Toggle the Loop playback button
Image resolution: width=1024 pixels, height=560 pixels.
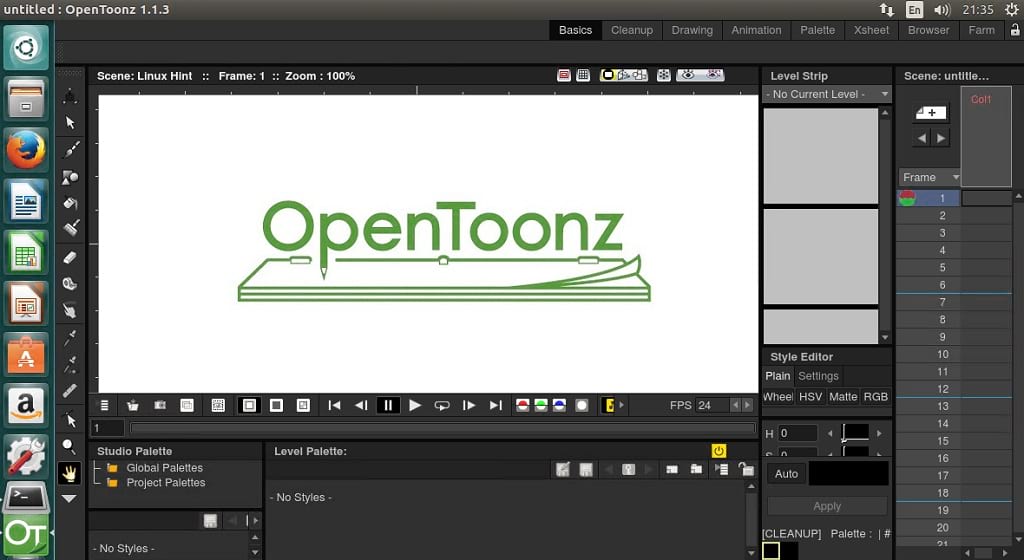(442, 405)
